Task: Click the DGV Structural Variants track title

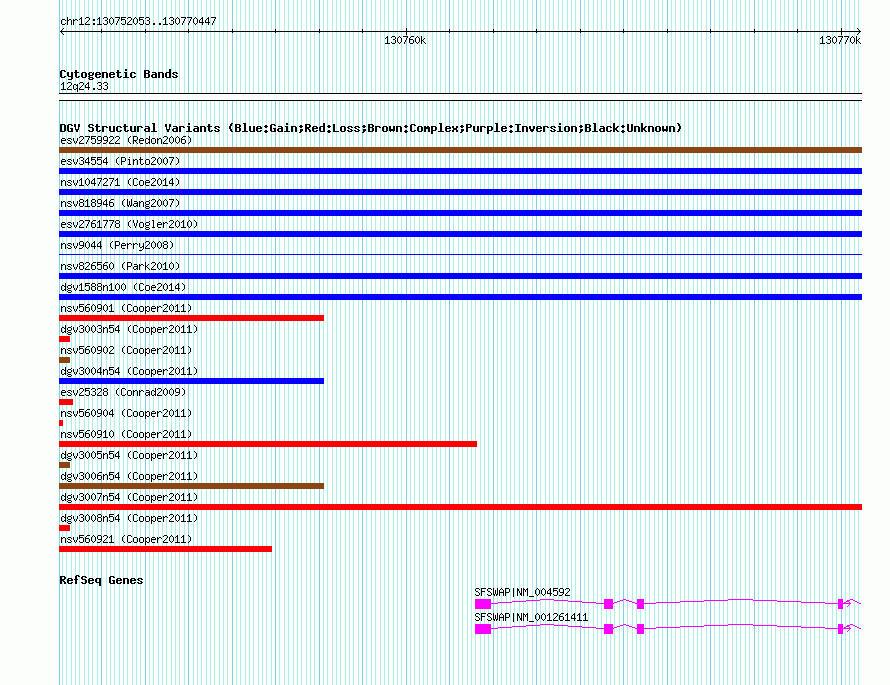Action: (x=371, y=128)
